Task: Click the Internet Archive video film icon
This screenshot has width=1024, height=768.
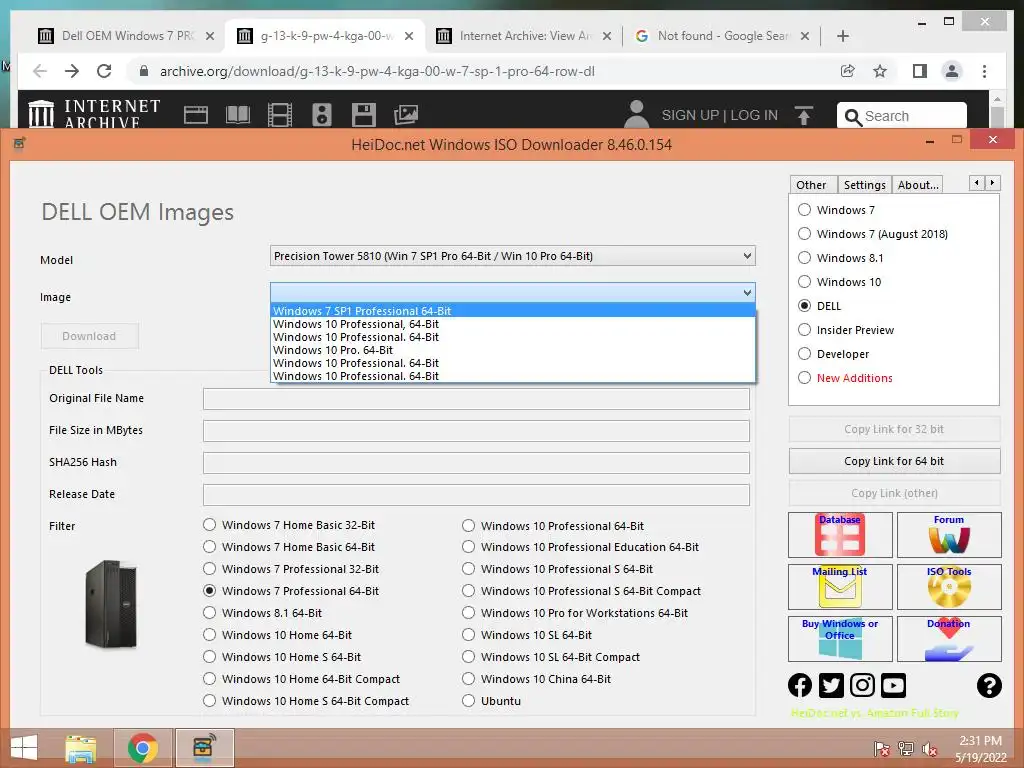Action: (x=280, y=115)
